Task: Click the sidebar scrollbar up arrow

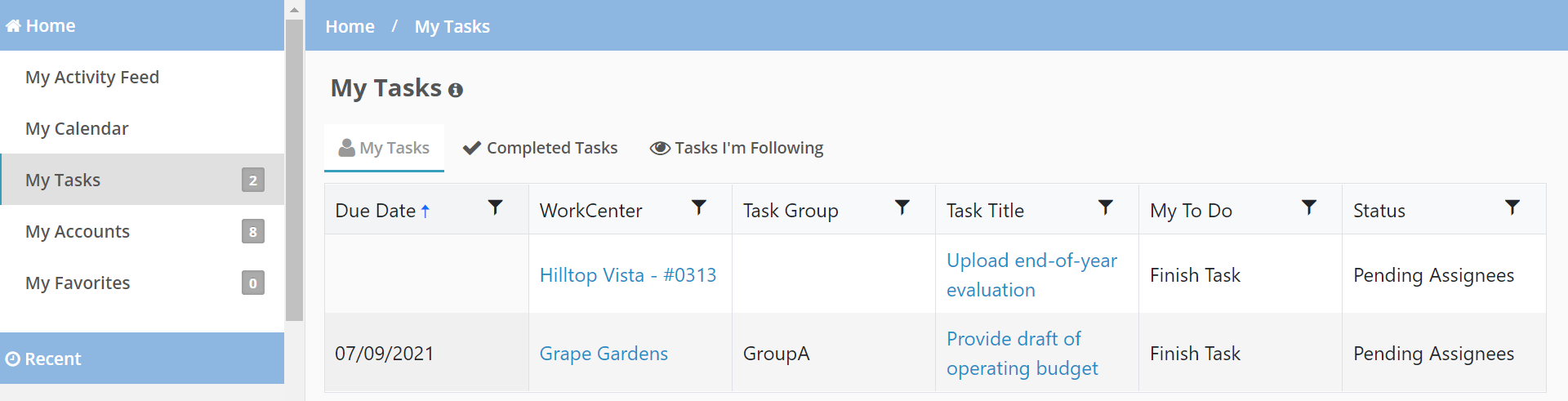Action: coord(295,9)
